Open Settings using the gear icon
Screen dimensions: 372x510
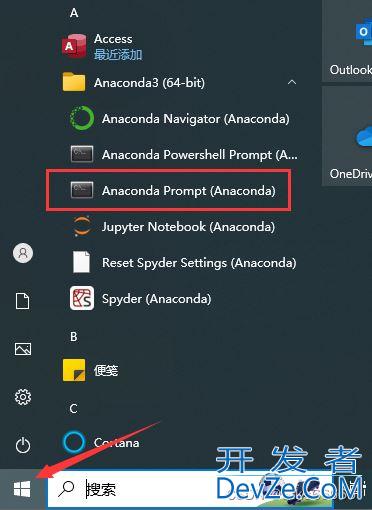23,397
